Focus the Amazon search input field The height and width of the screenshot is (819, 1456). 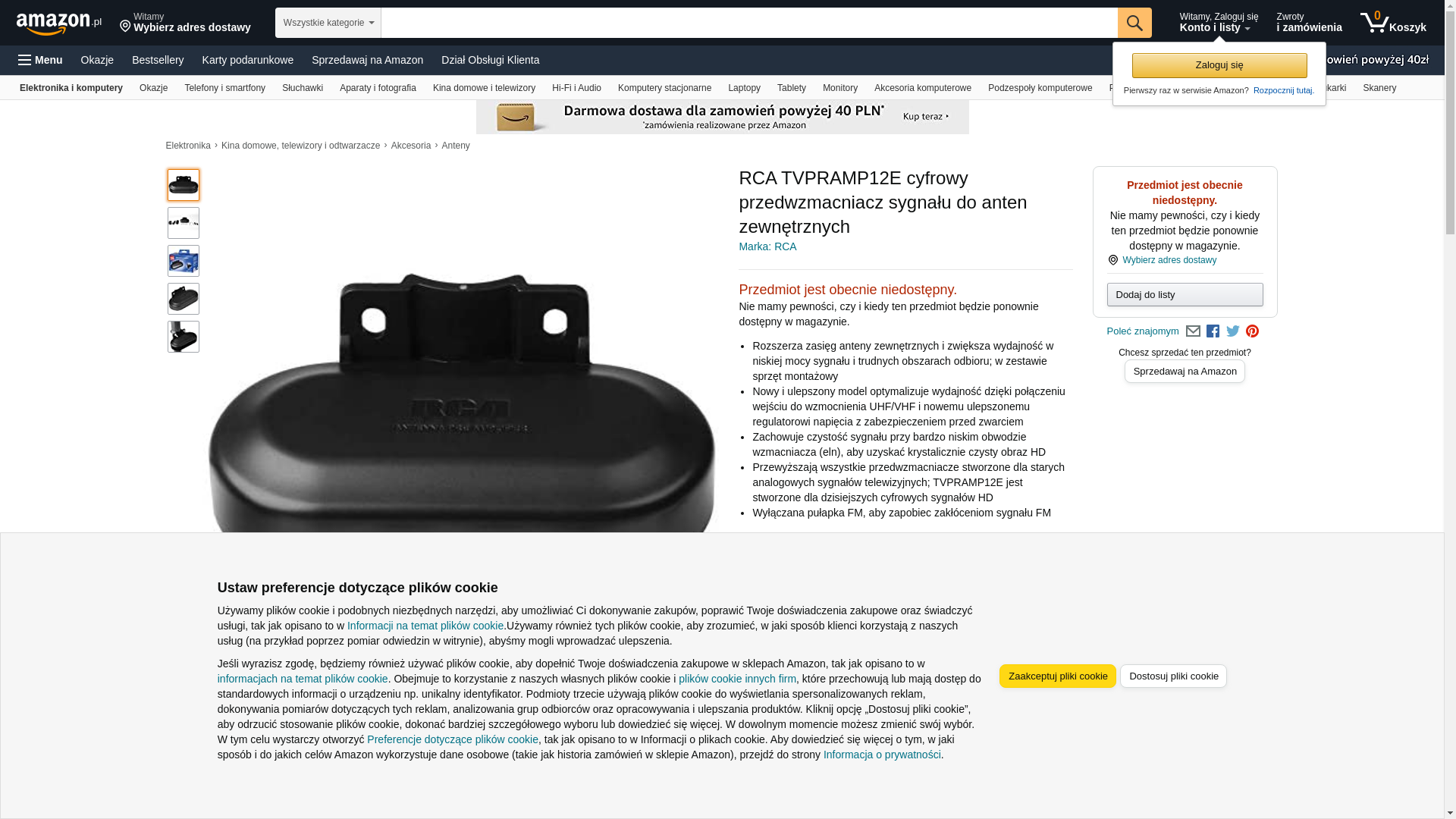[749, 23]
